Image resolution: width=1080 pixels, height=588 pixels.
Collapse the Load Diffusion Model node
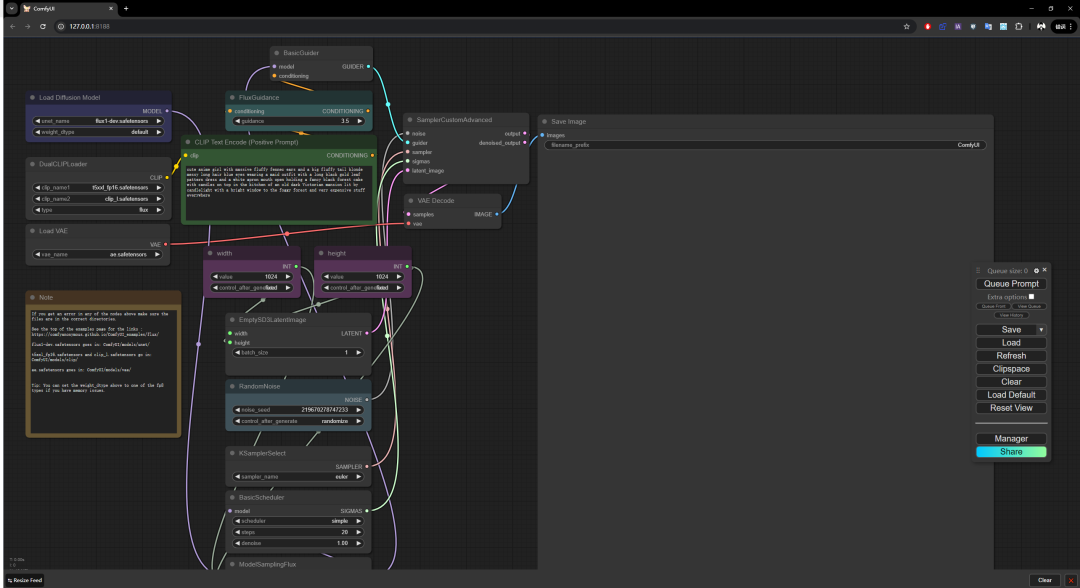tap(33, 98)
